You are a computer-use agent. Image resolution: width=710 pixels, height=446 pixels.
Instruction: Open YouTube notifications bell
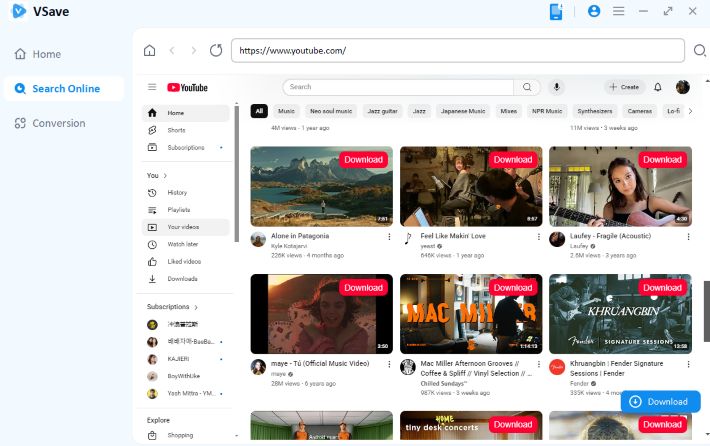pos(658,87)
